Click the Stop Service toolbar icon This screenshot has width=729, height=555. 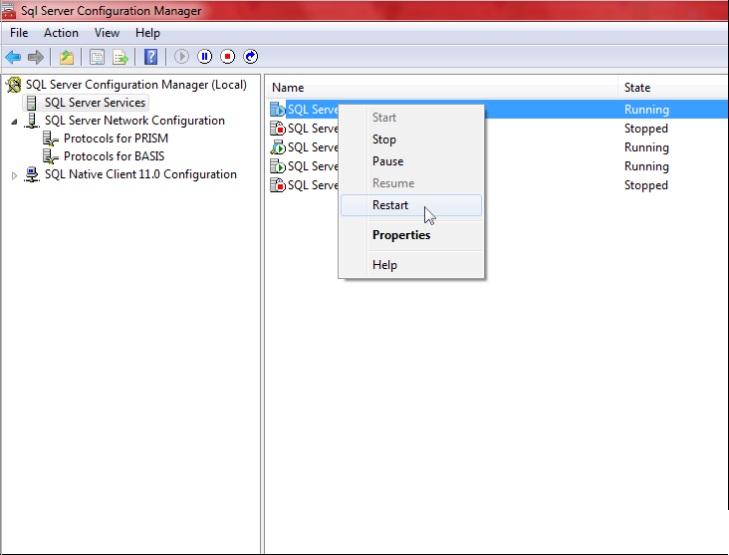coord(227,57)
